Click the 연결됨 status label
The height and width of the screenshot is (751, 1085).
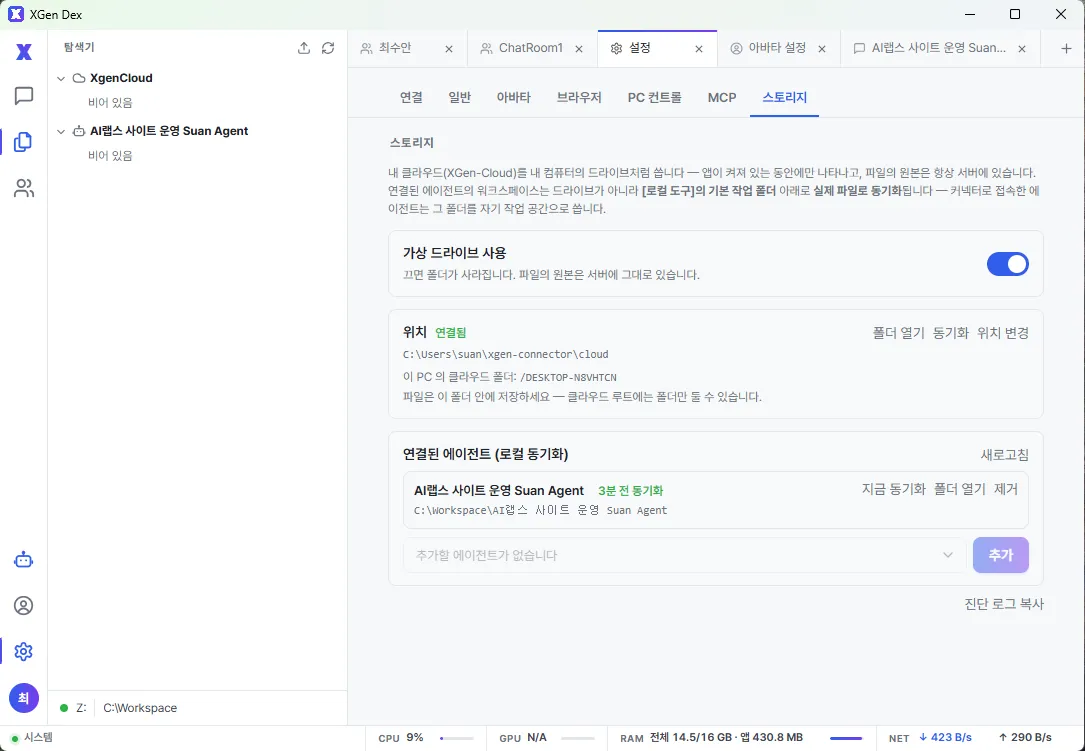[x=450, y=333]
